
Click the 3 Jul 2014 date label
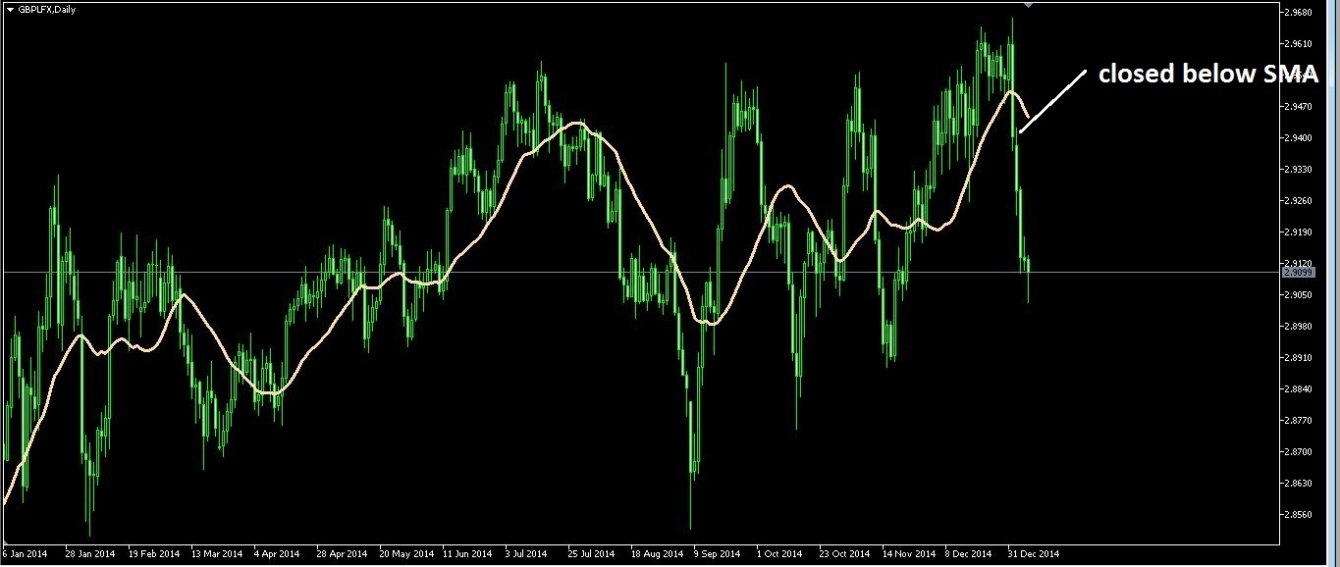pyautogui.click(x=526, y=553)
